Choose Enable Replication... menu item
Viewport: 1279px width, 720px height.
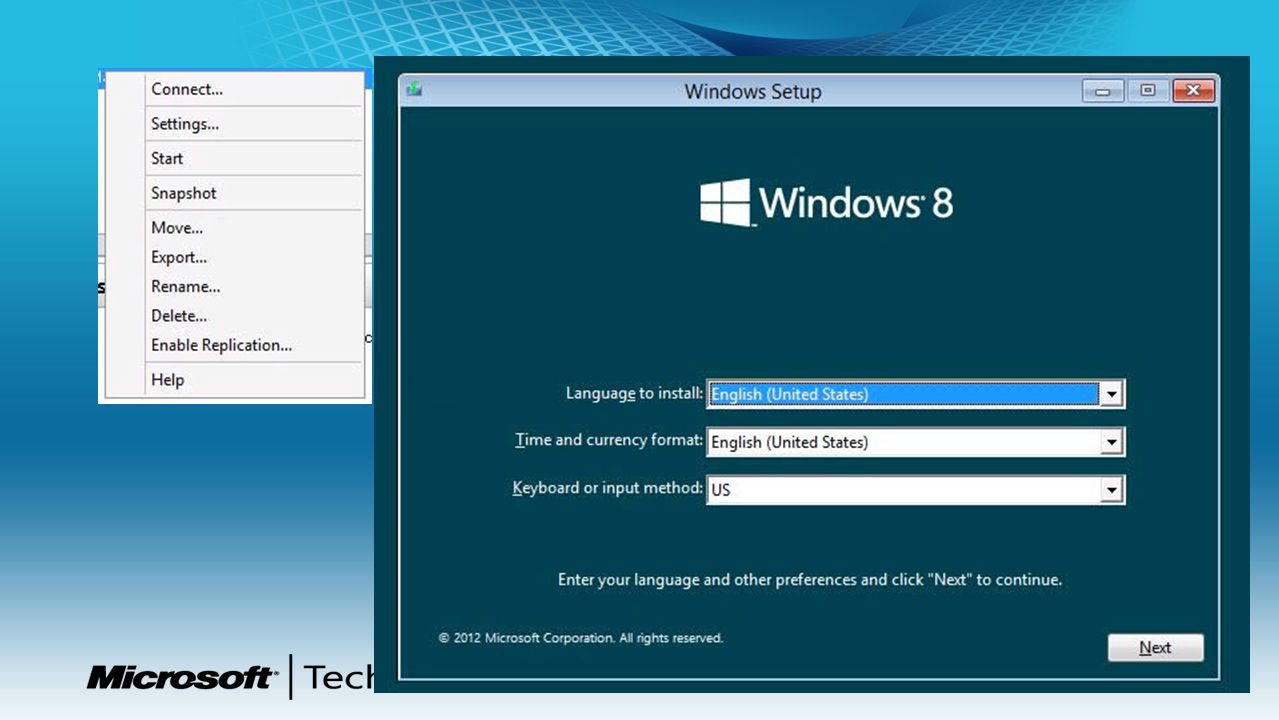[222, 345]
